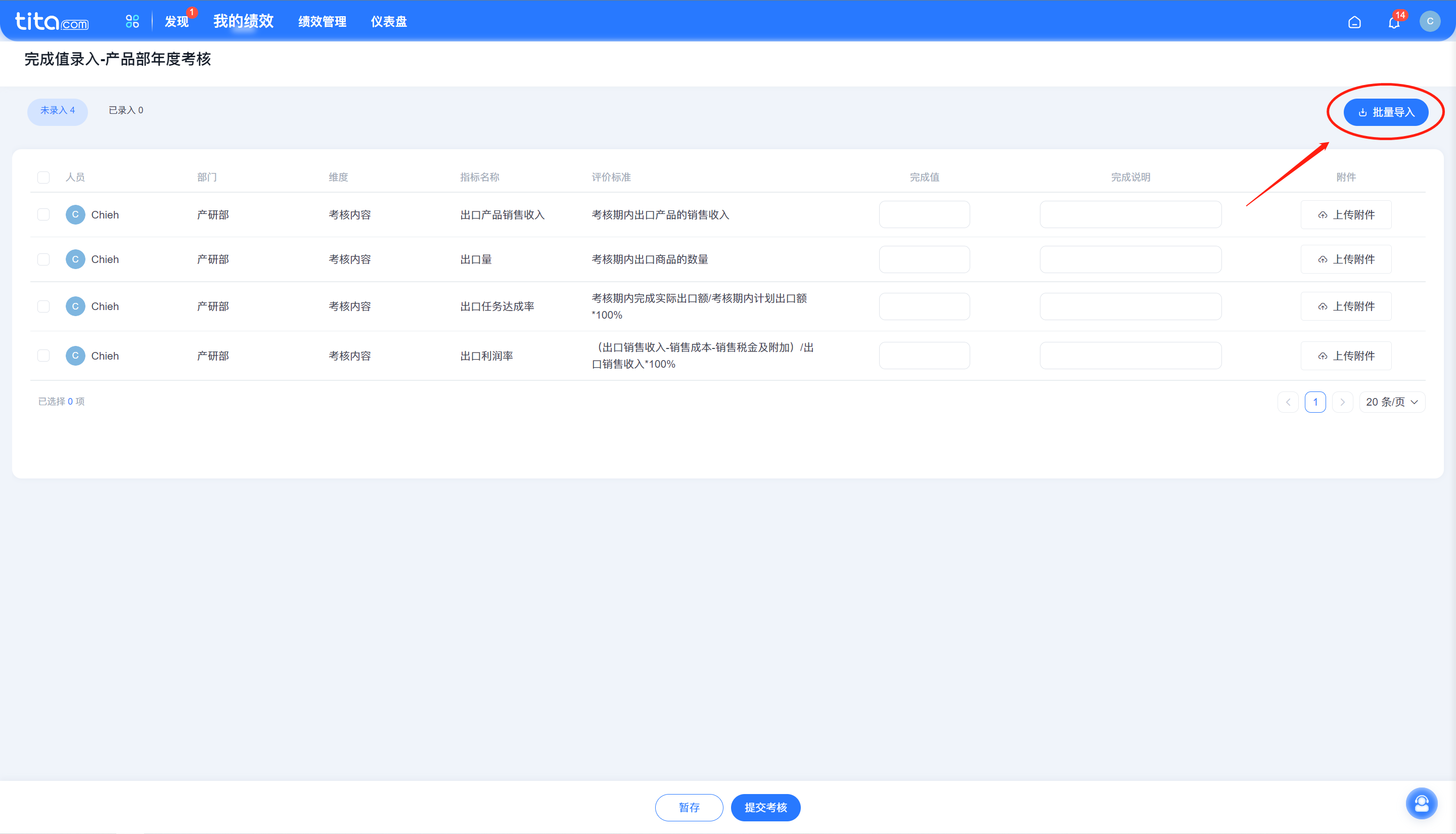Click the 提交考核 button
Screen dimensions: 1456x834
coord(765,807)
